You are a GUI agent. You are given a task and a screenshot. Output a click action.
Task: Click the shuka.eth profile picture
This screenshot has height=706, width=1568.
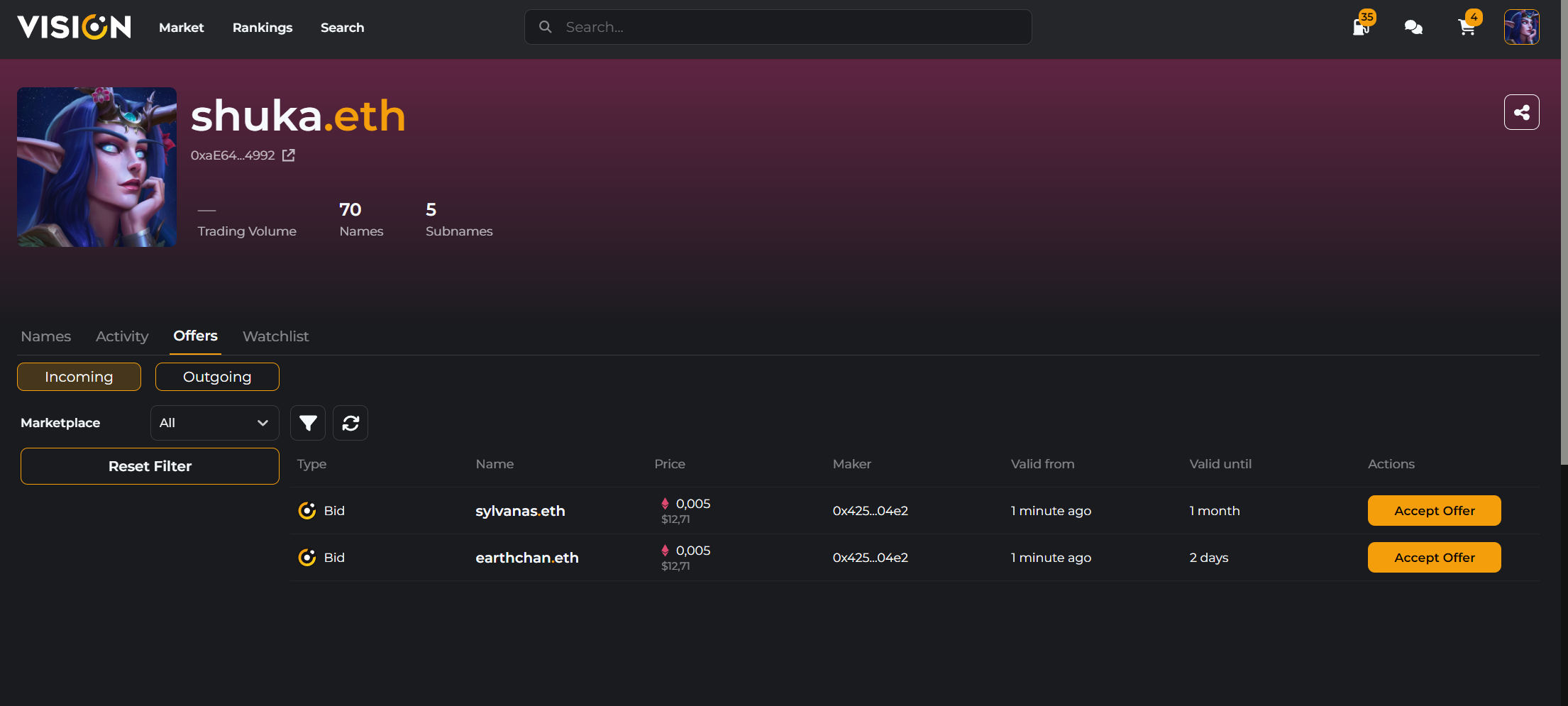click(97, 167)
